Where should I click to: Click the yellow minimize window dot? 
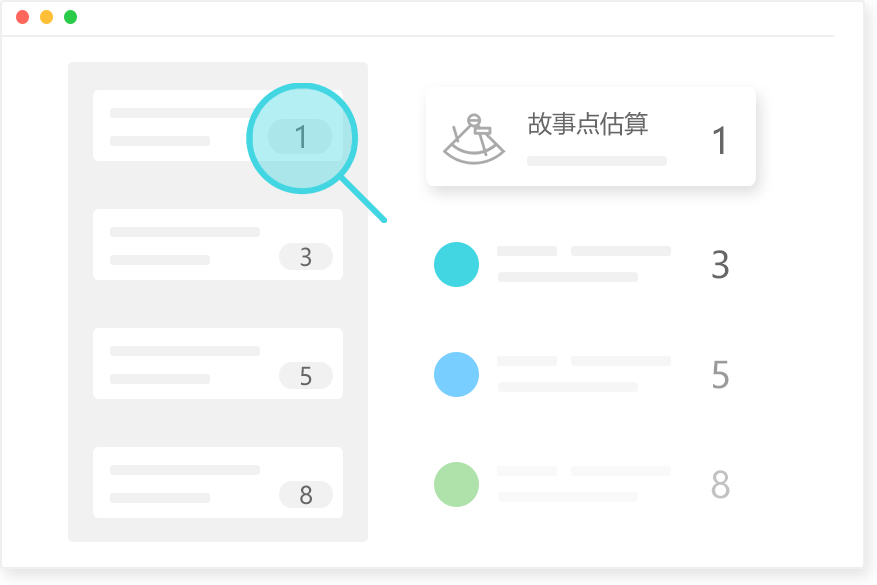click(46, 17)
